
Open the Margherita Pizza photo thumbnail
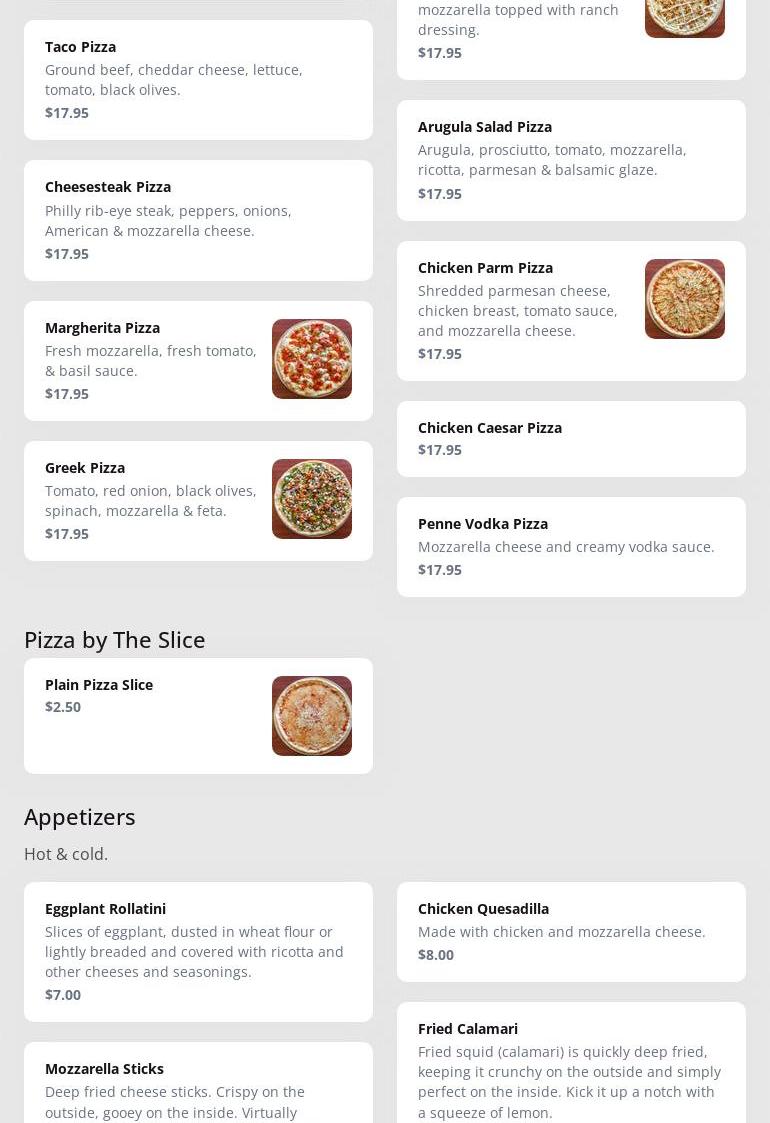[312, 359]
